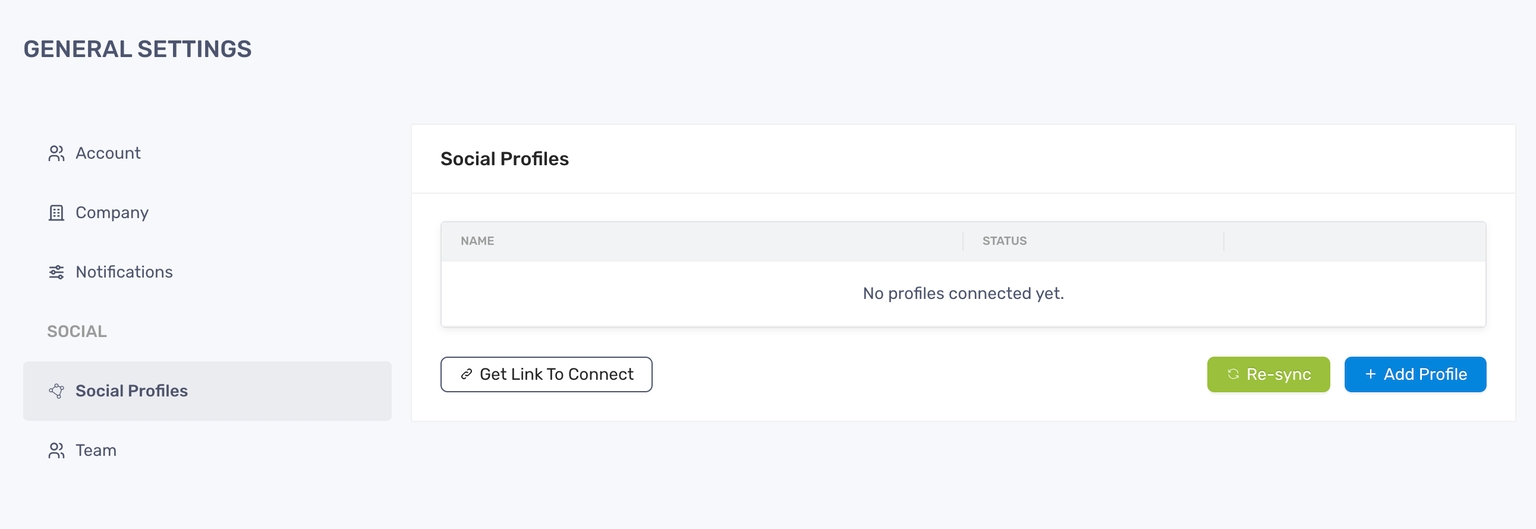Screen dimensions: 1536x529
Task: Click the Team people icon
Action: 56,451
